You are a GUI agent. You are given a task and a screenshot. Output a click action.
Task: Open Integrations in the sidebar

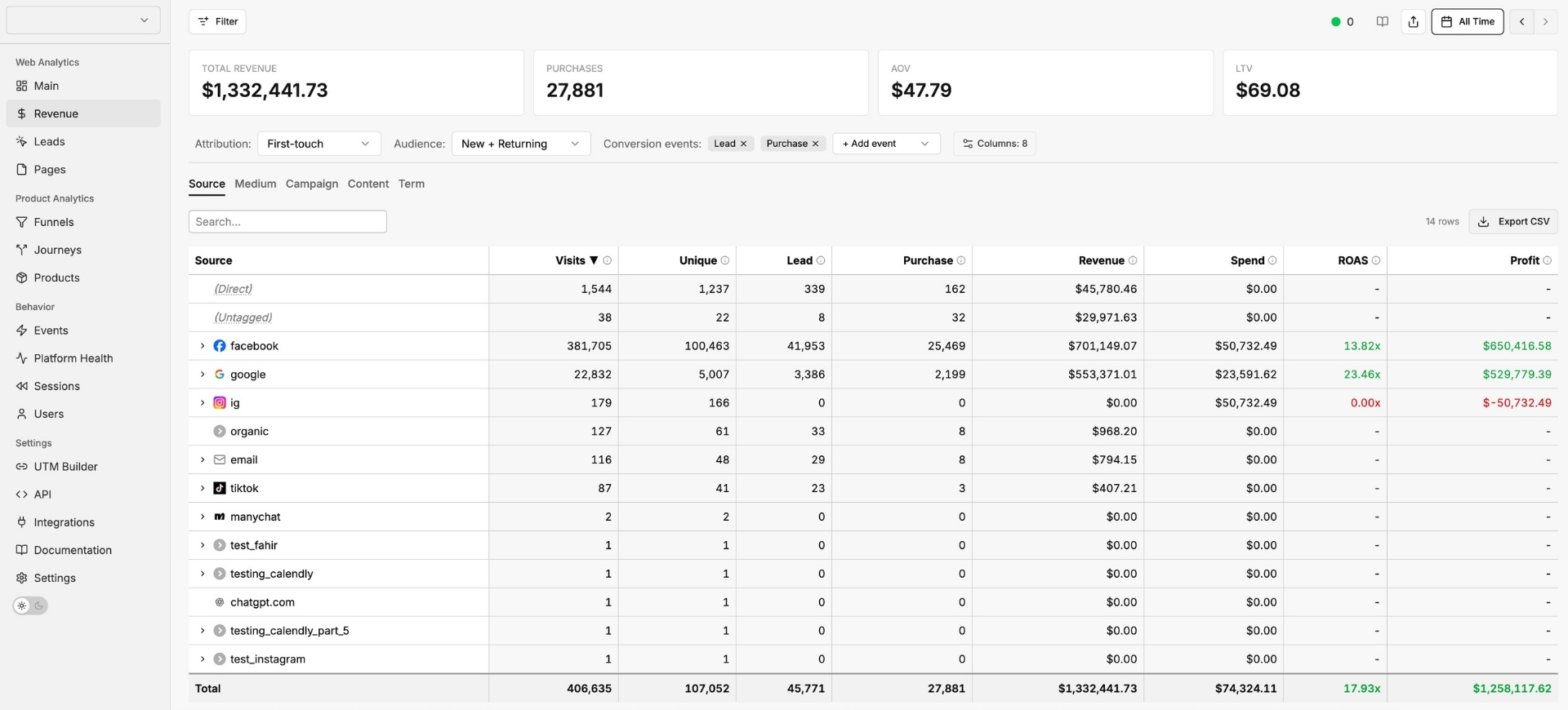83,522
